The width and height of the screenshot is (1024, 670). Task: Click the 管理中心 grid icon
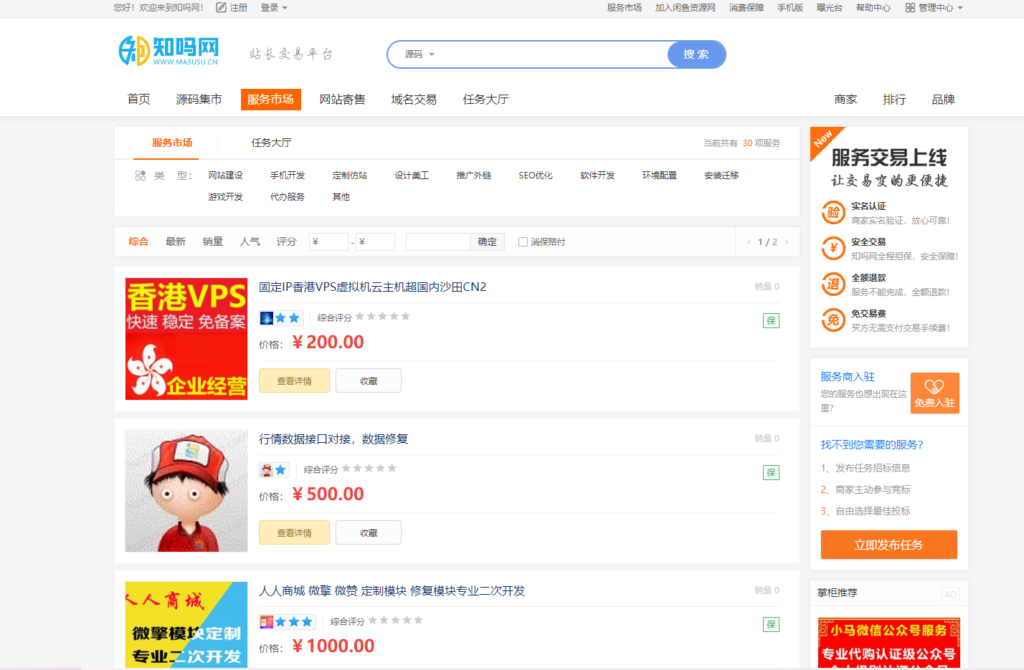(910, 8)
